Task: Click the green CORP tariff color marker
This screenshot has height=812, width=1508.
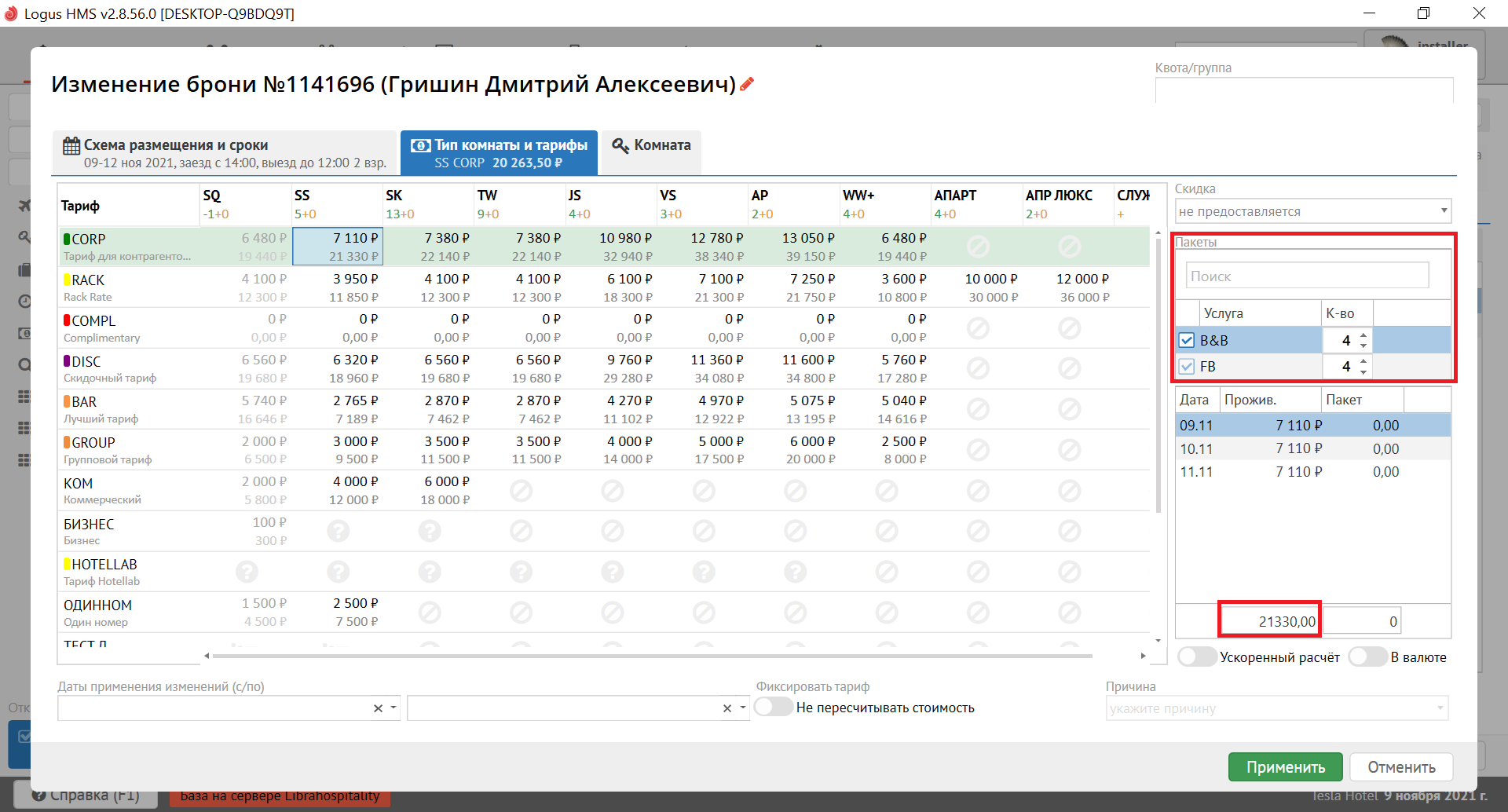Action: 67,240
